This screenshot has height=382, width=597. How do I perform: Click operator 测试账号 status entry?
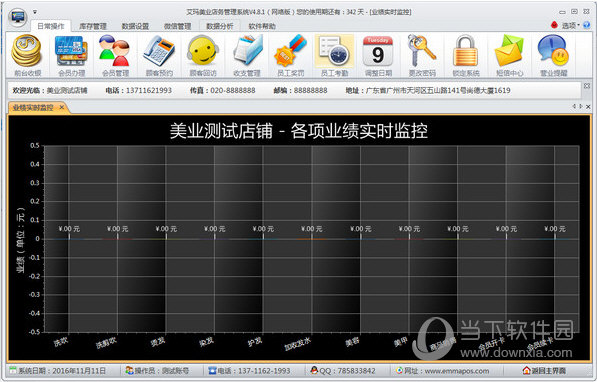[176, 371]
